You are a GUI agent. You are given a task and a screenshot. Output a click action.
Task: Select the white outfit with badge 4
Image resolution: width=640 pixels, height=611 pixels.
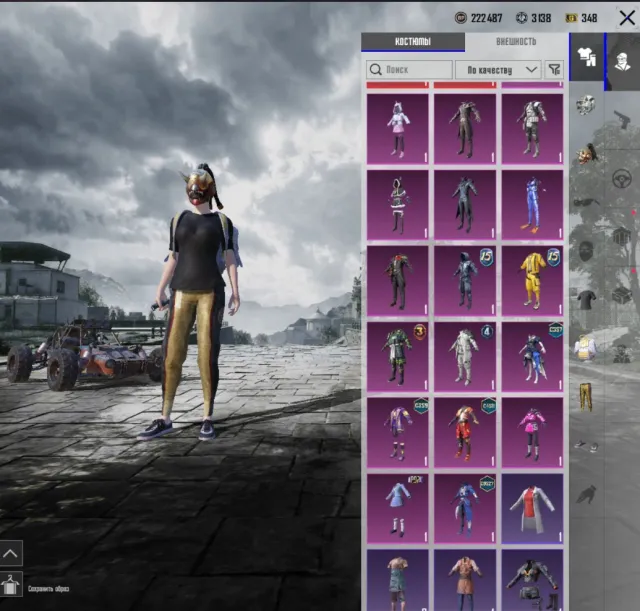tap(465, 357)
